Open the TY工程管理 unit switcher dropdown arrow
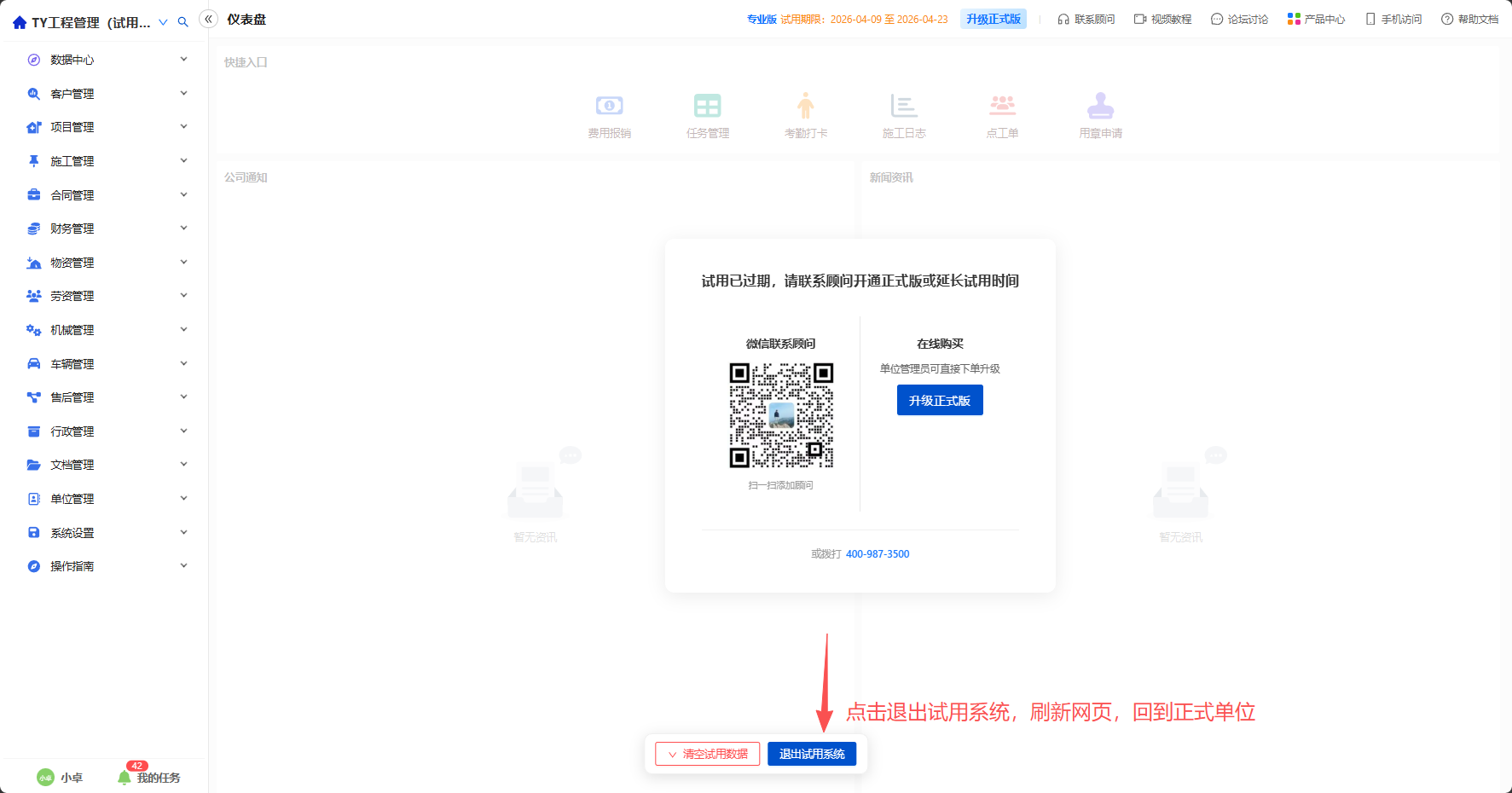This screenshot has height=793, width=1512. tap(163, 22)
